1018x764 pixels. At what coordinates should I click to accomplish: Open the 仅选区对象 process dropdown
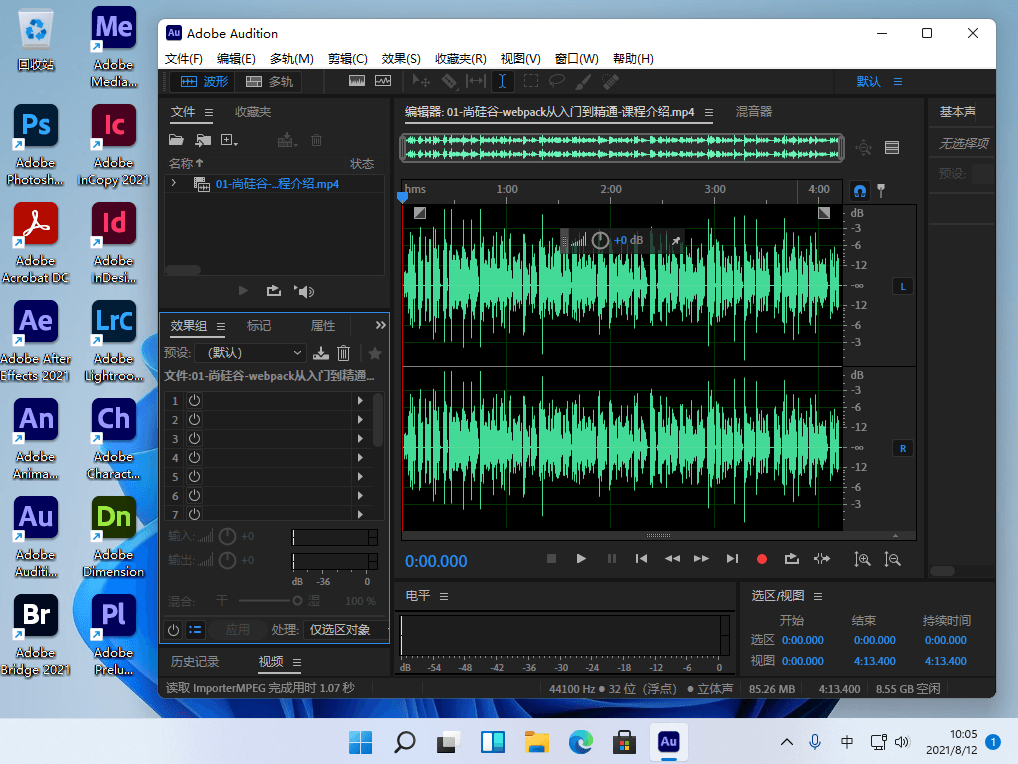pyautogui.click(x=347, y=630)
